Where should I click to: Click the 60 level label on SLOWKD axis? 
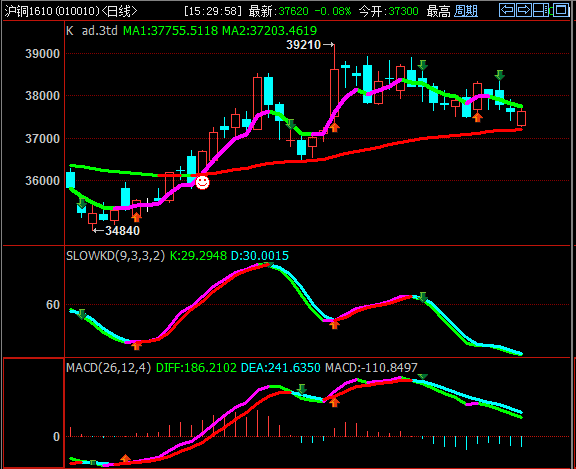(x=53, y=305)
